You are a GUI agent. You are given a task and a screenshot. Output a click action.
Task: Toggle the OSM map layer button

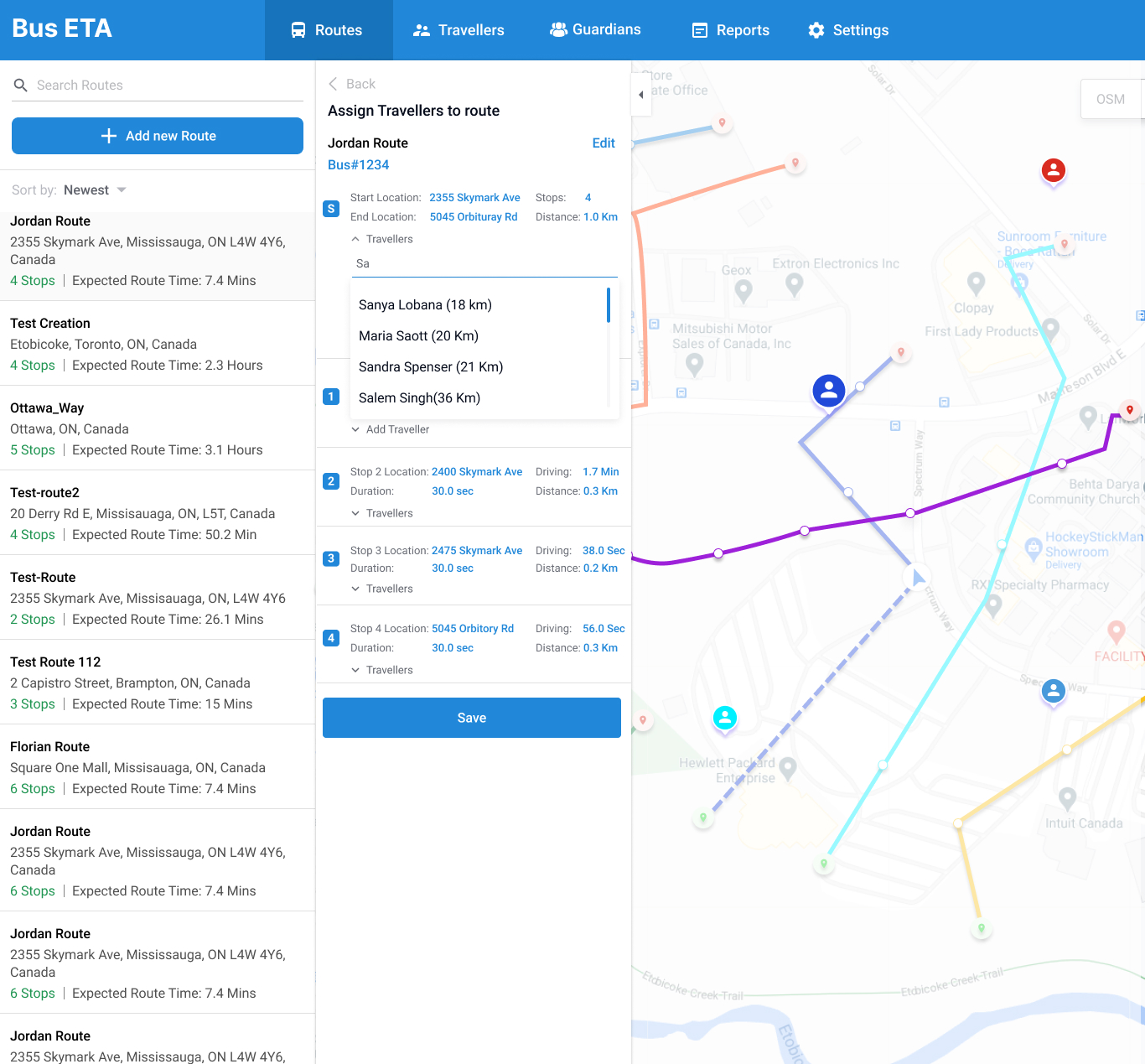(1110, 99)
